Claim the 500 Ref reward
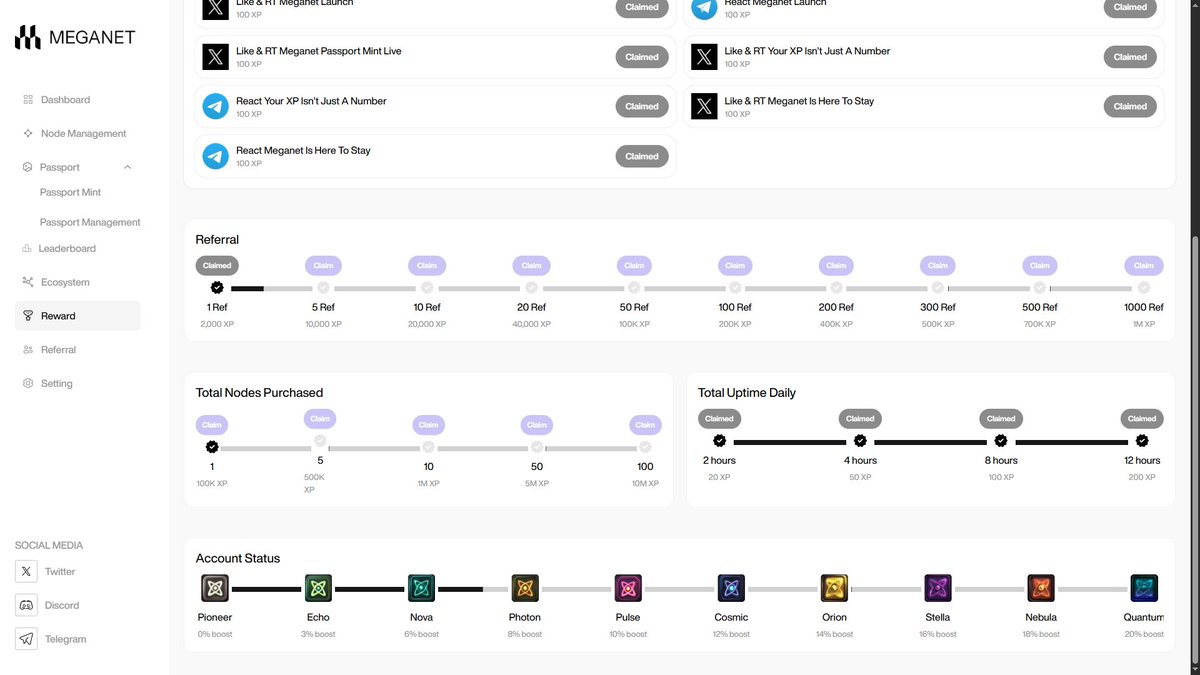The height and width of the screenshot is (675, 1200). coord(1040,266)
